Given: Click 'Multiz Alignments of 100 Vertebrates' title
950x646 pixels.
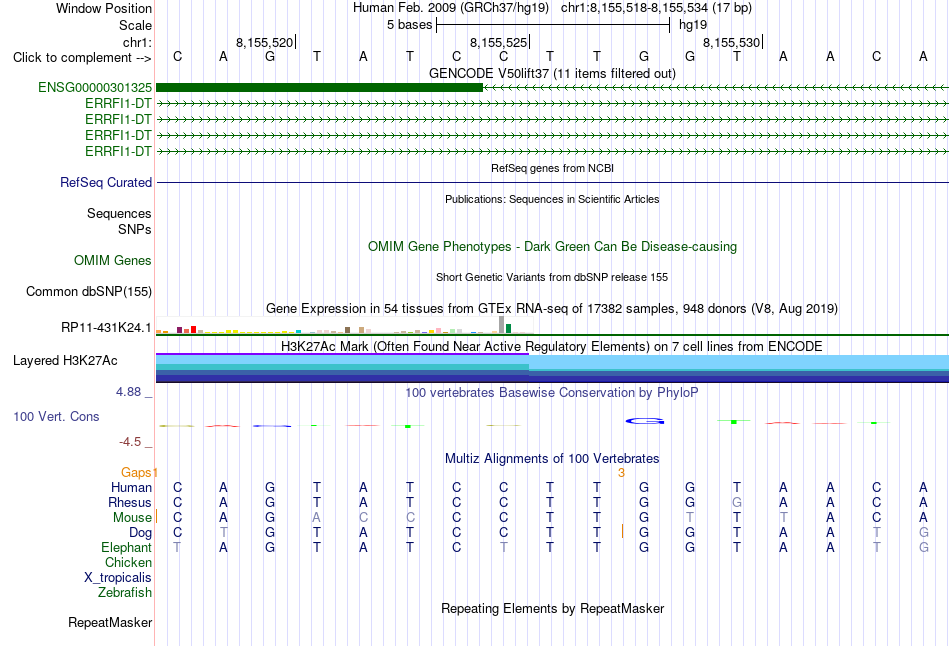Looking at the screenshot, I should [552, 459].
